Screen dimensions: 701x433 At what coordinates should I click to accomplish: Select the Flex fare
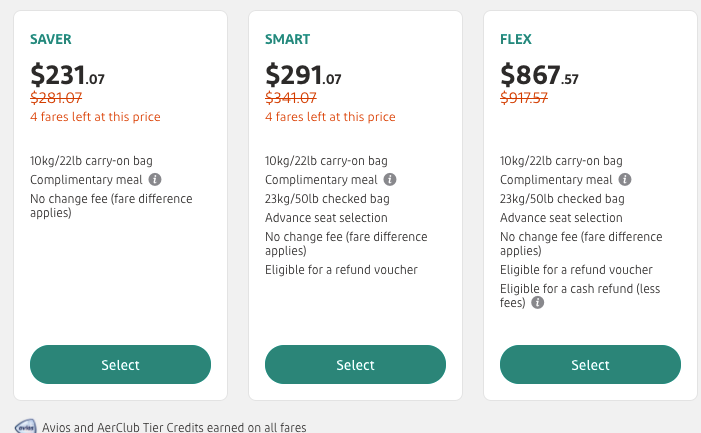[590, 365]
